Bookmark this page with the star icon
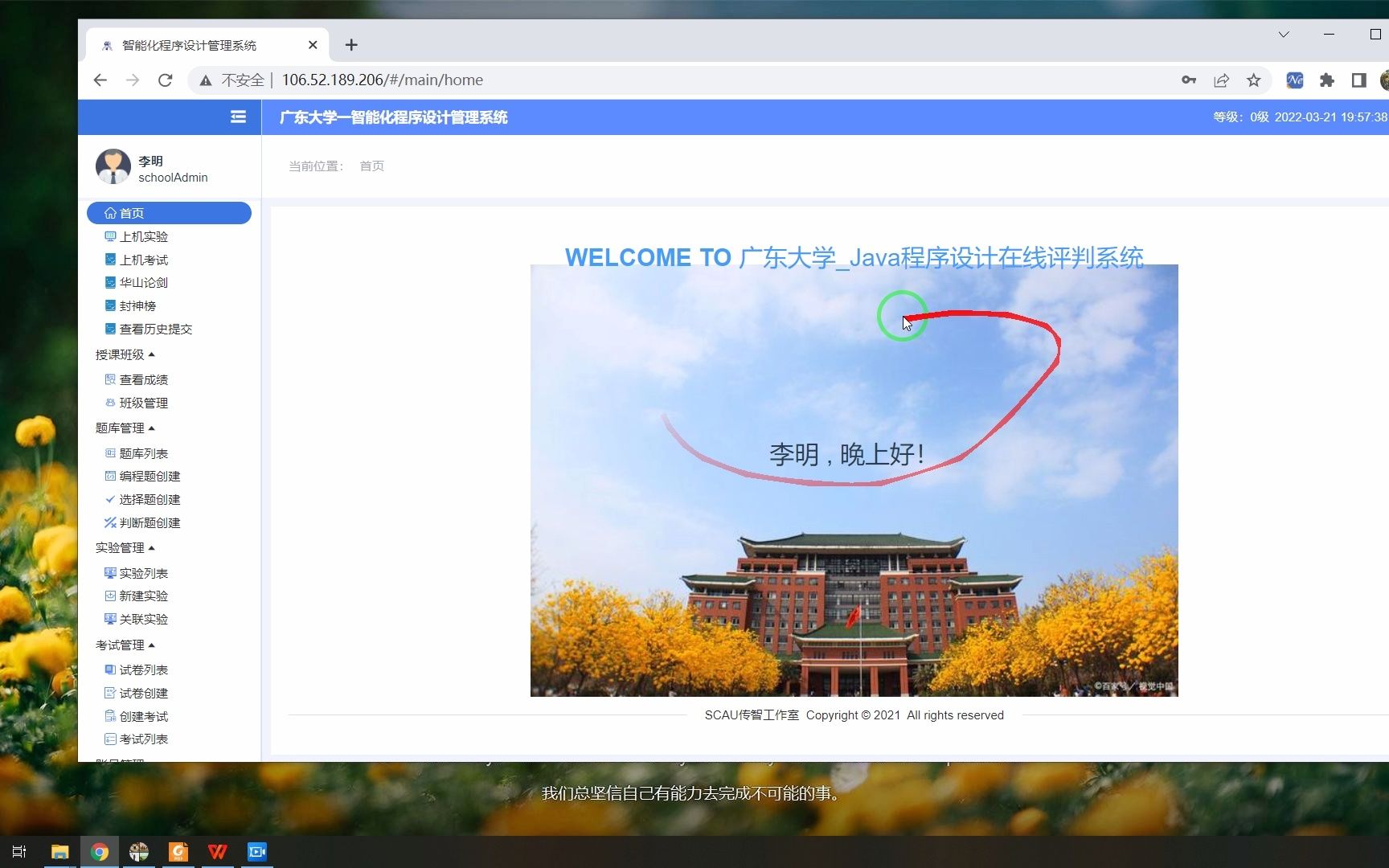This screenshot has width=1389, height=868. tap(1253, 80)
